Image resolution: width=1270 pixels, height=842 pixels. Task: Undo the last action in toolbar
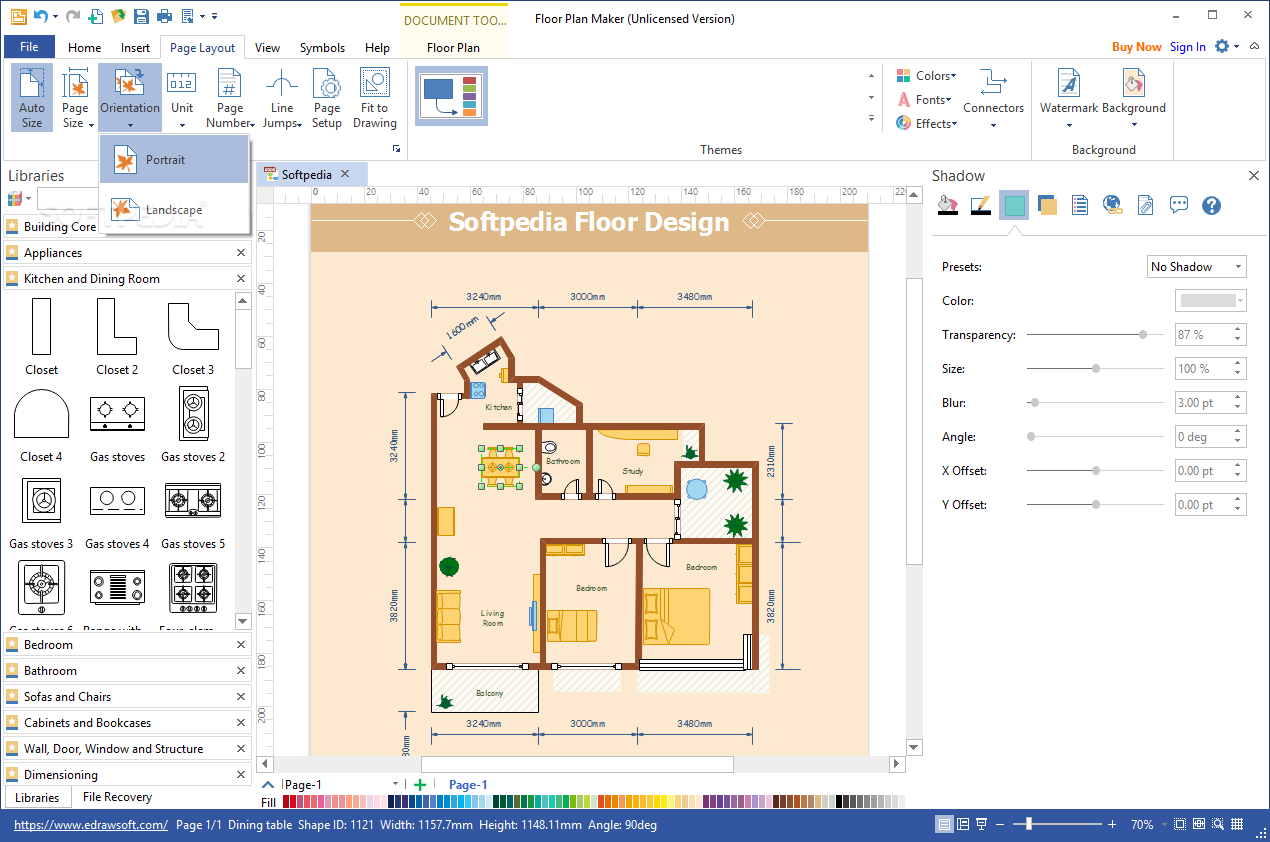40,16
